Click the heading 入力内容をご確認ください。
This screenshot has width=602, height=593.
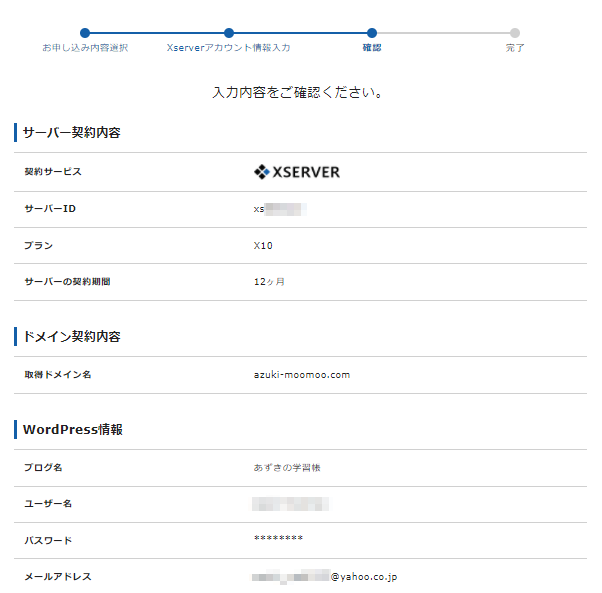point(298,93)
